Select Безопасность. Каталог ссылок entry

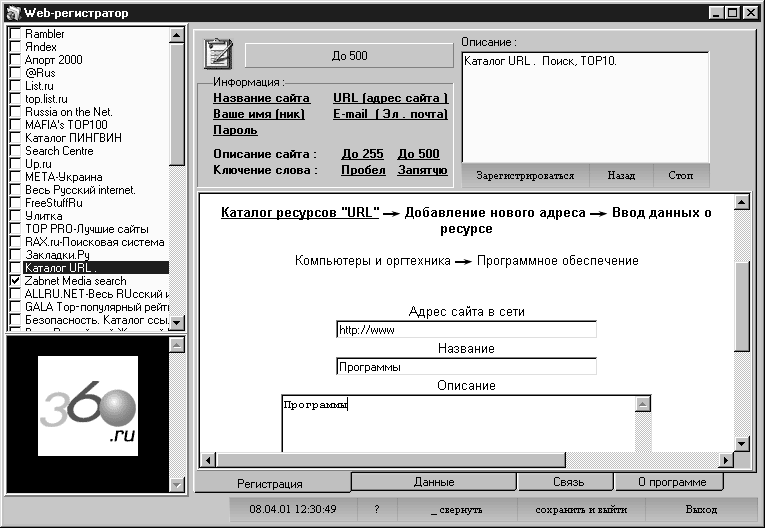point(97,320)
